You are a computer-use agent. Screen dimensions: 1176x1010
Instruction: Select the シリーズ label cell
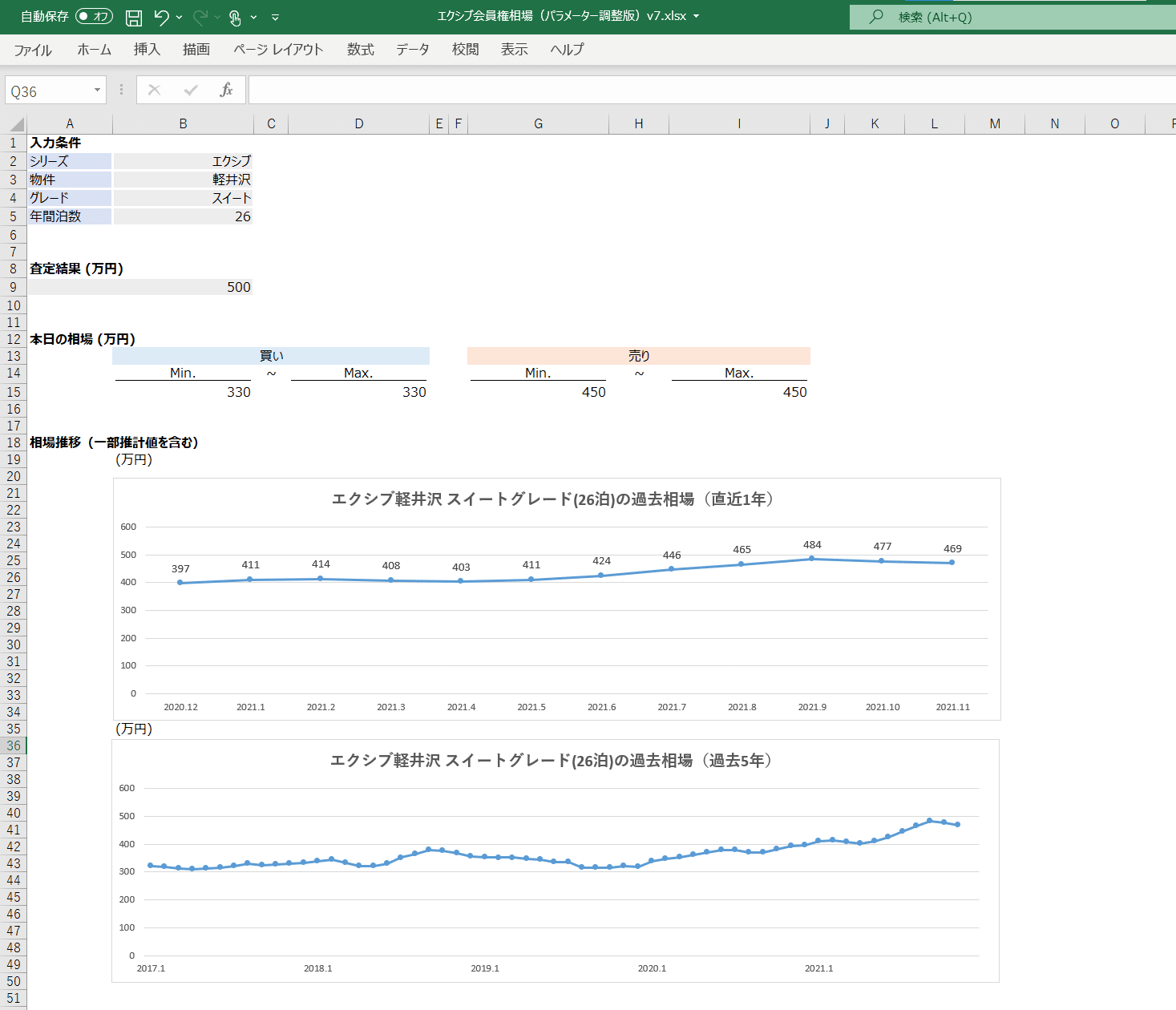70,161
